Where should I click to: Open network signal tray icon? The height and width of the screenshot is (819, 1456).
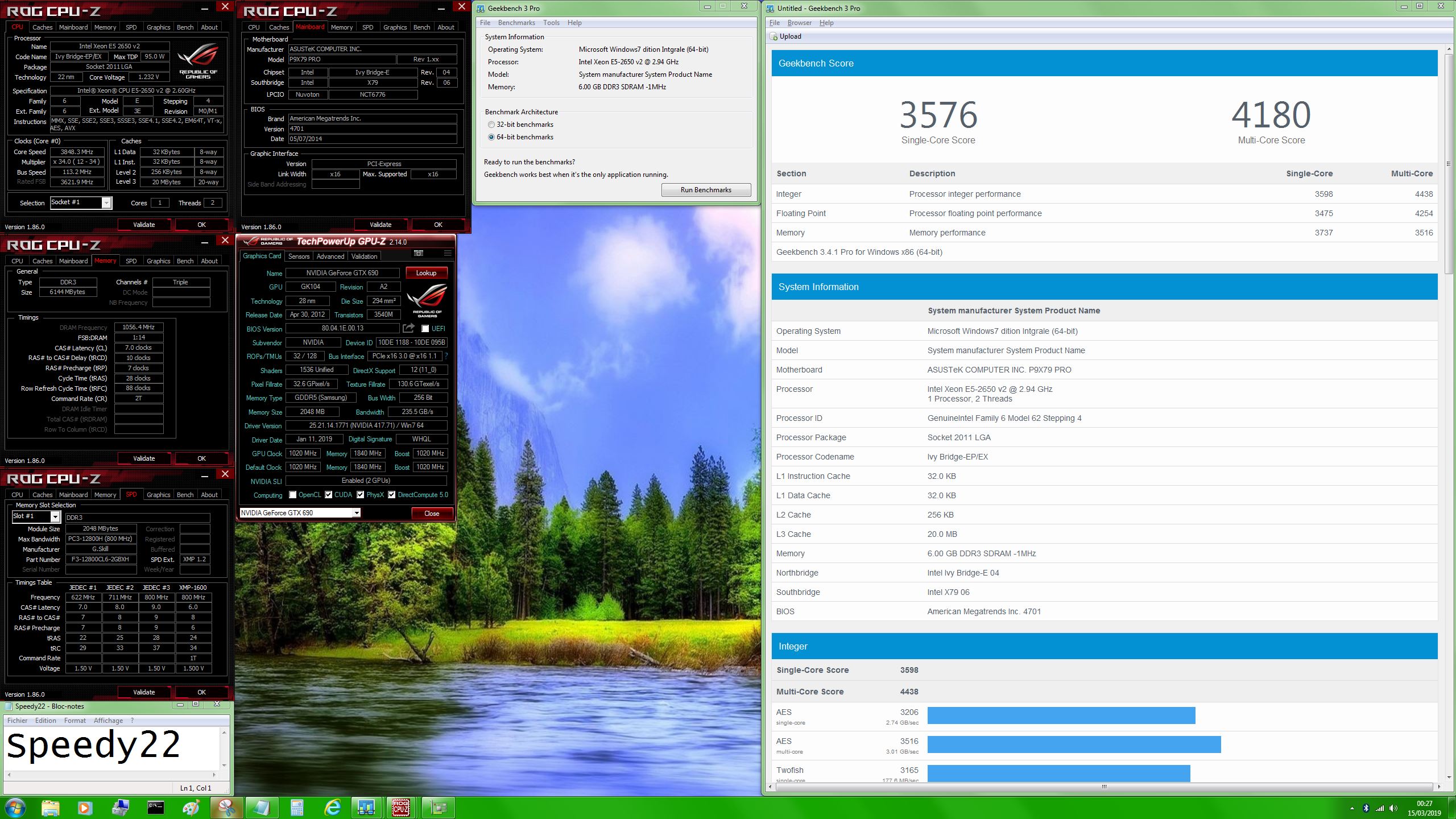[x=1380, y=808]
